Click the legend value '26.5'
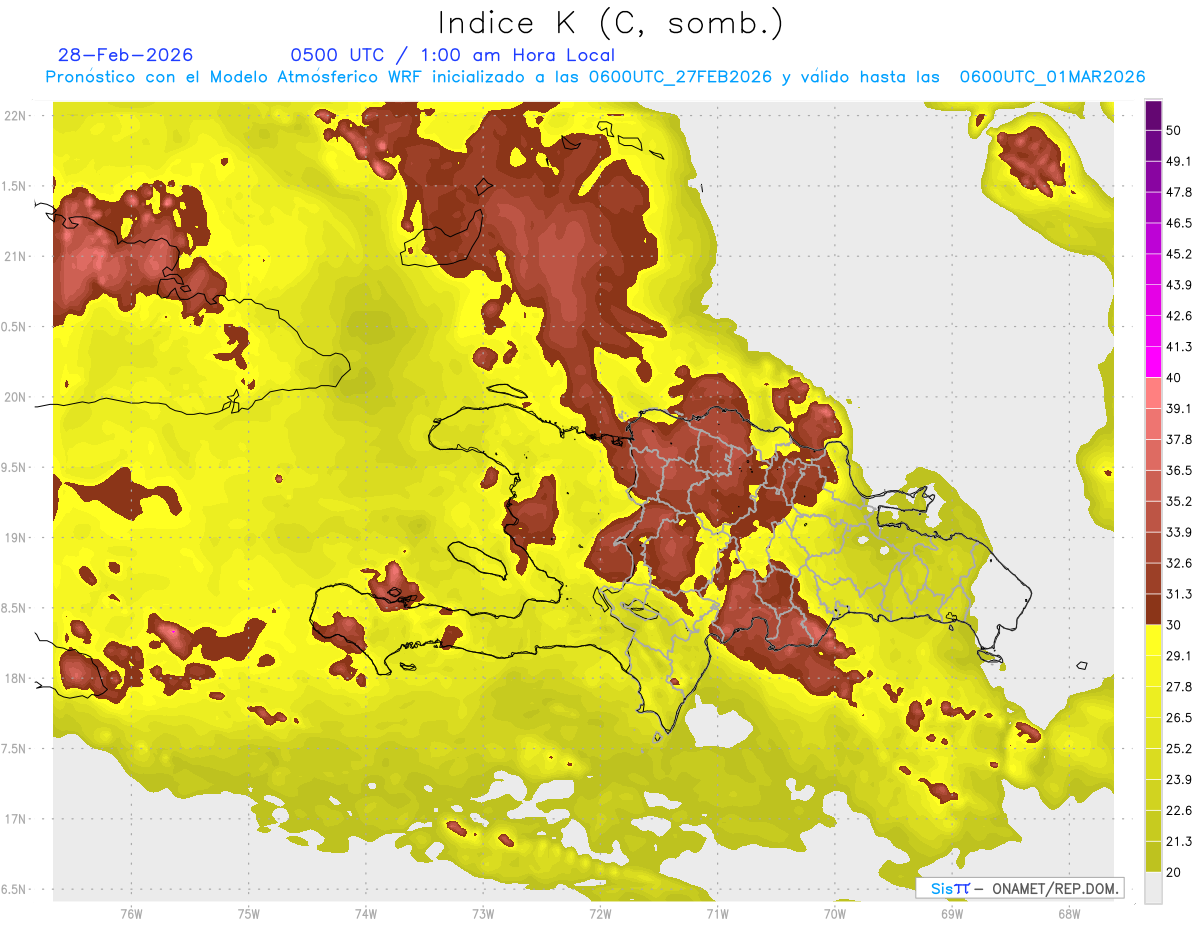 [1178, 718]
